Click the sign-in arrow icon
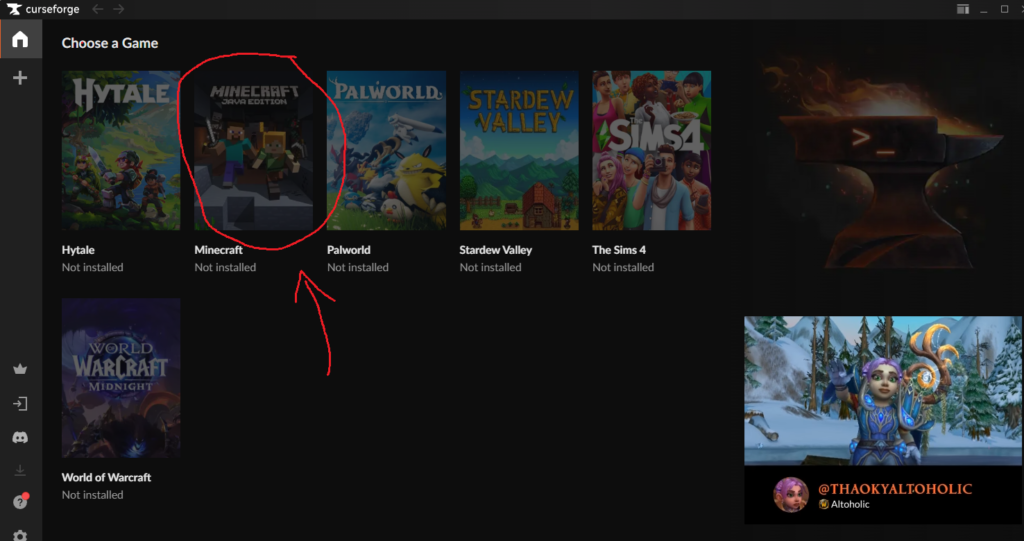 click(x=20, y=404)
